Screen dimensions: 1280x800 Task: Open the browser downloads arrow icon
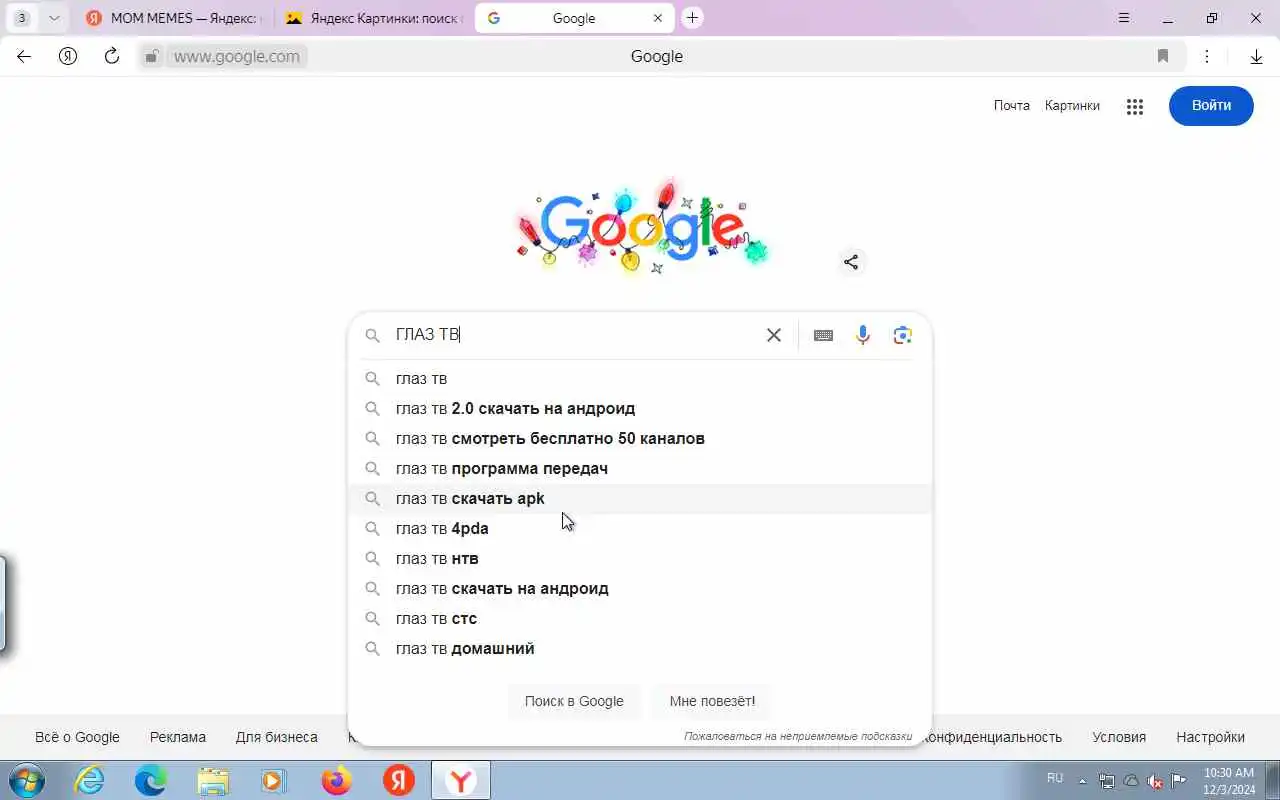[1256, 56]
